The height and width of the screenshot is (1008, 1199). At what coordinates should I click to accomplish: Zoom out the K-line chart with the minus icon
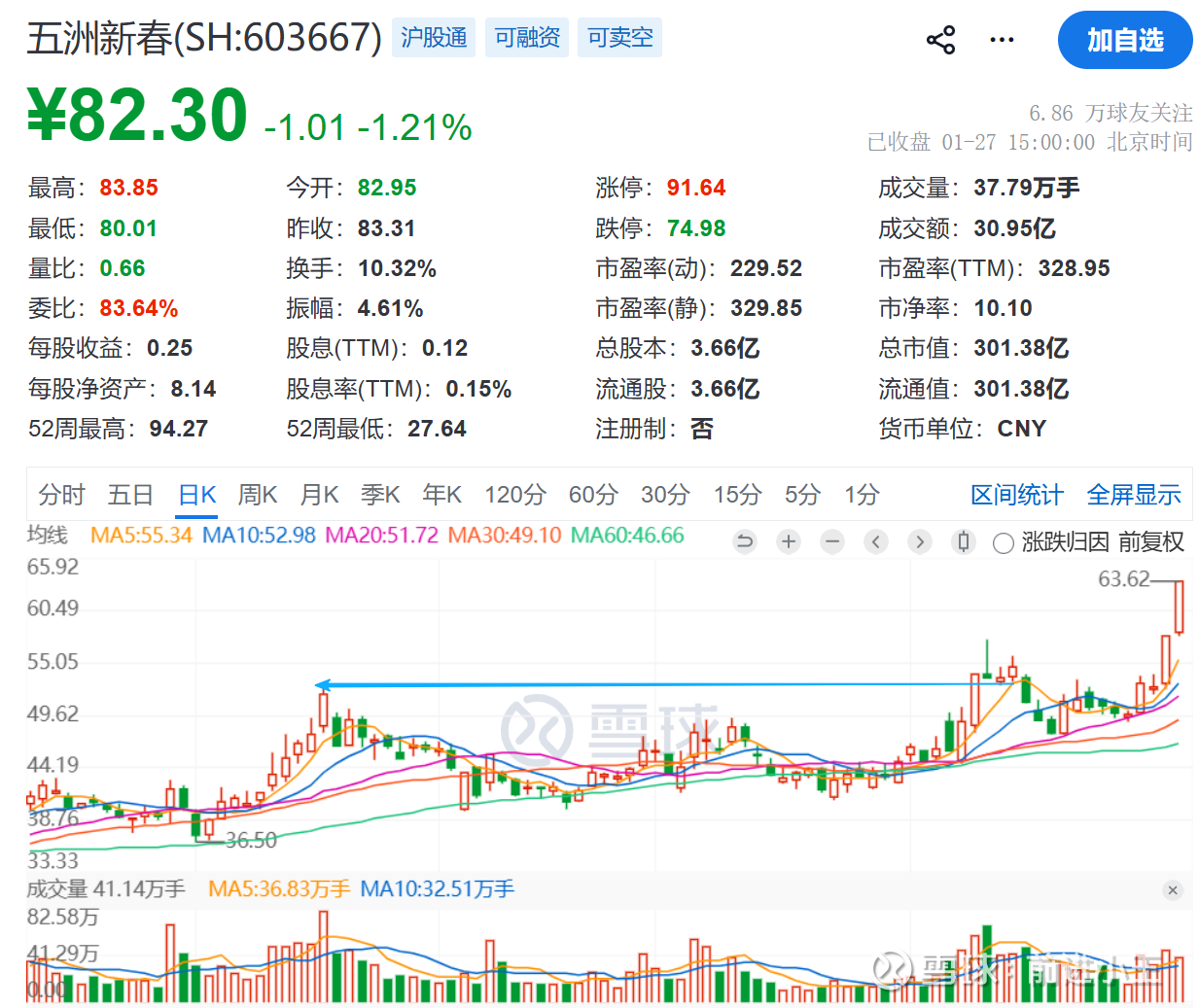(x=832, y=541)
